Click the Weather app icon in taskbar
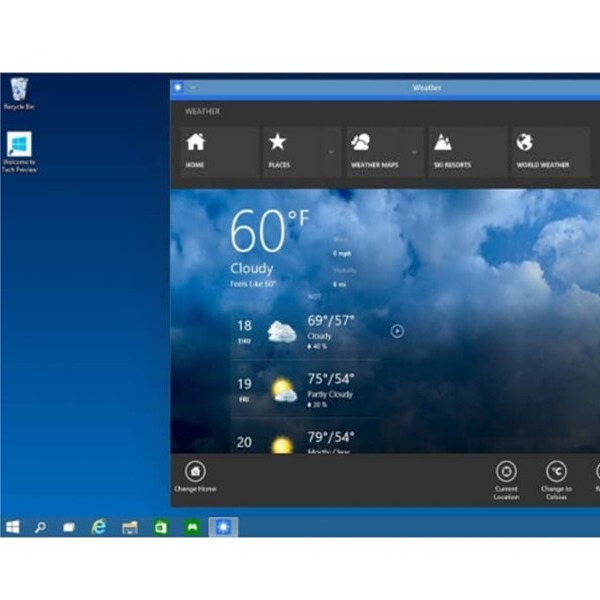The image size is (600, 600). pyautogui.click(x=222, y=526)
